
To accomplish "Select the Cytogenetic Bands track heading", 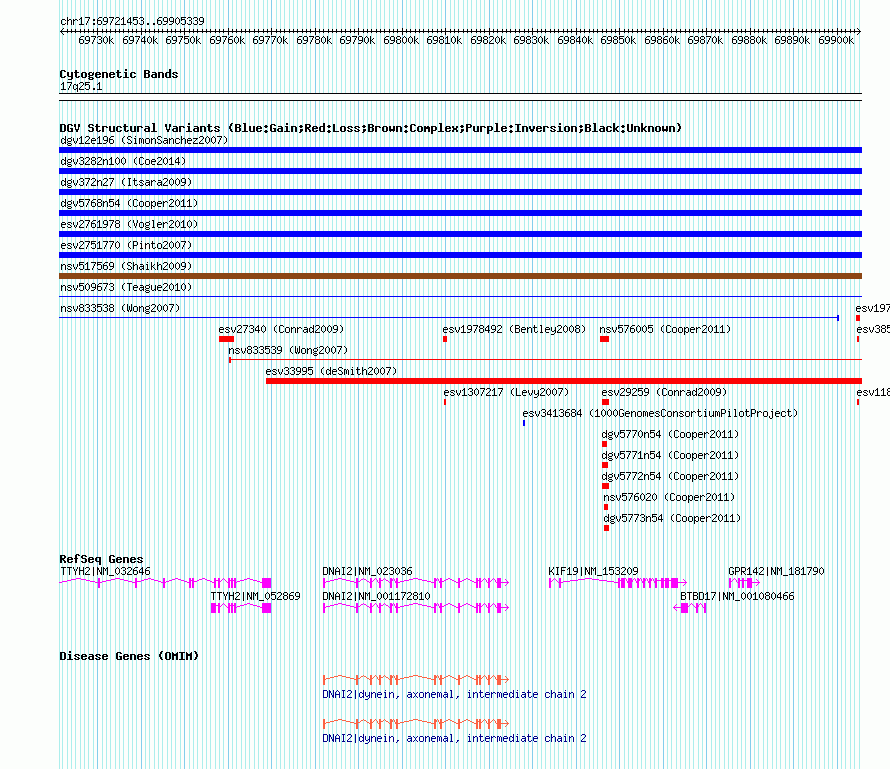I will click(x=119, y=74).
